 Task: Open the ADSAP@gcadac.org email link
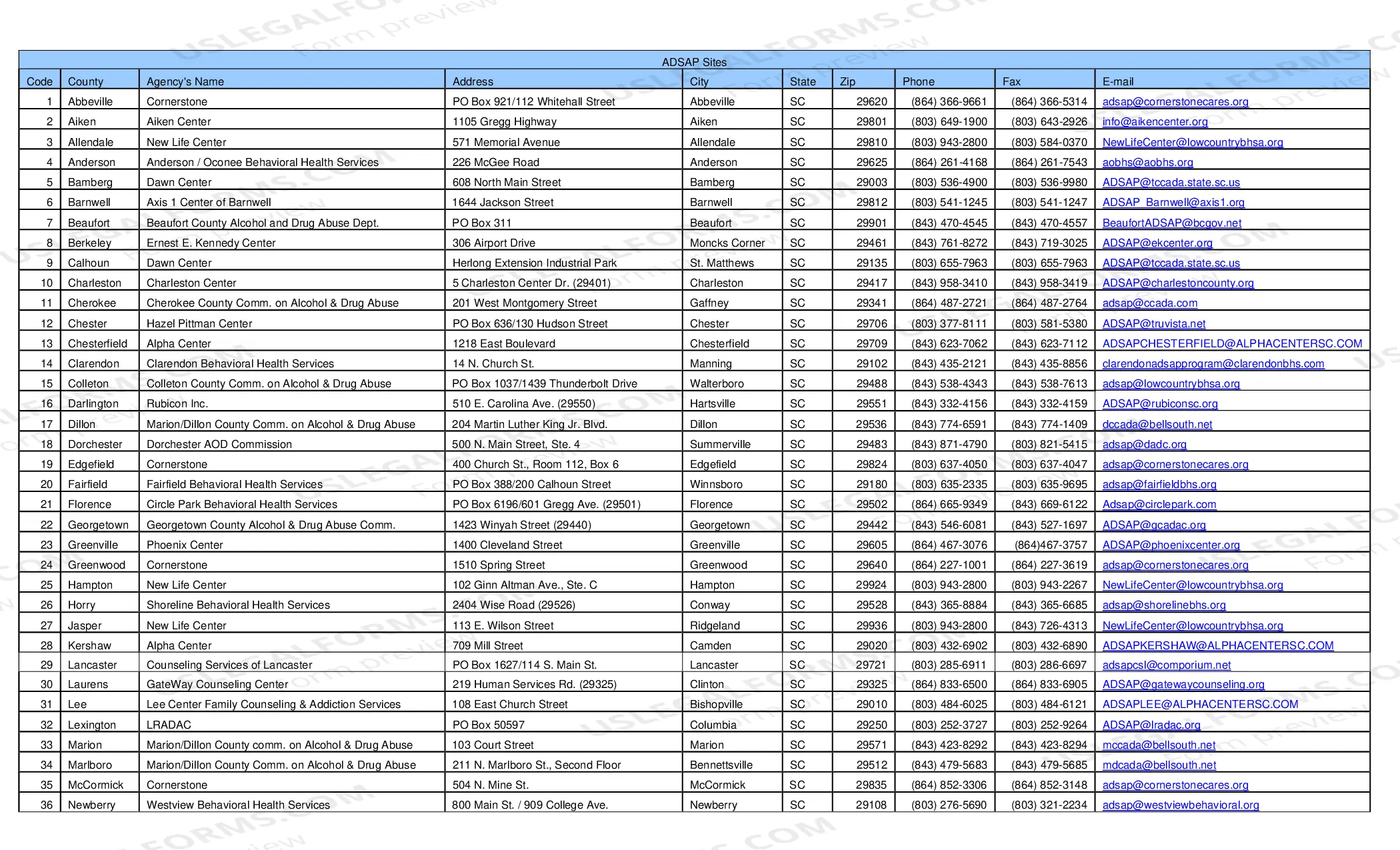pos(1154,525)
